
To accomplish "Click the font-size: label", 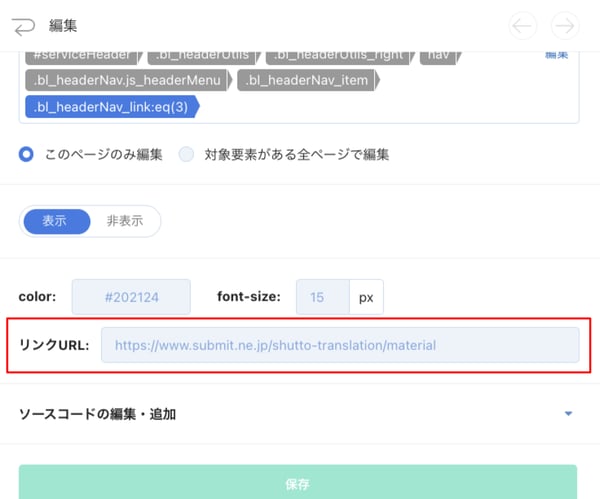I will tap(249, 297).
